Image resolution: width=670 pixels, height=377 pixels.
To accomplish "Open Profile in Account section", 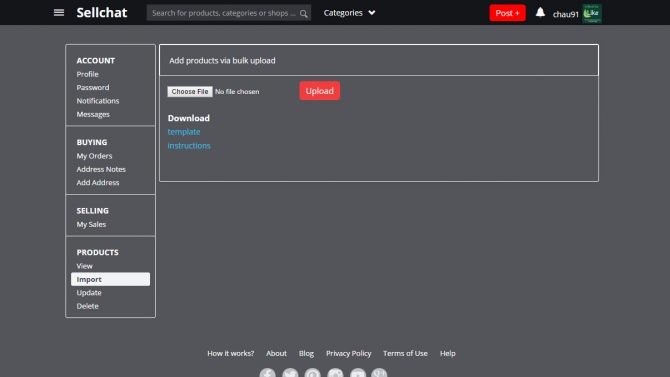I will coord(88,74).
